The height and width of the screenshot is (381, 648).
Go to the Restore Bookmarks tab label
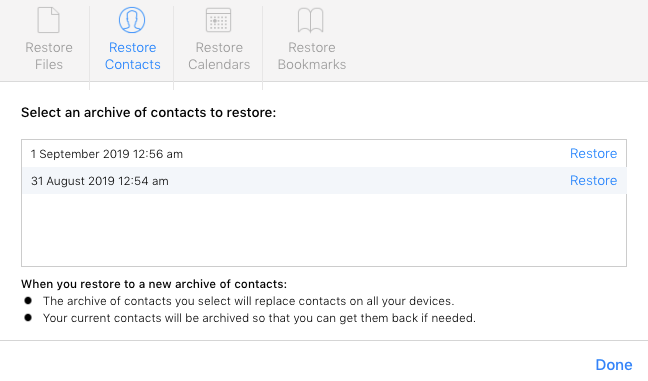[312, 56]
